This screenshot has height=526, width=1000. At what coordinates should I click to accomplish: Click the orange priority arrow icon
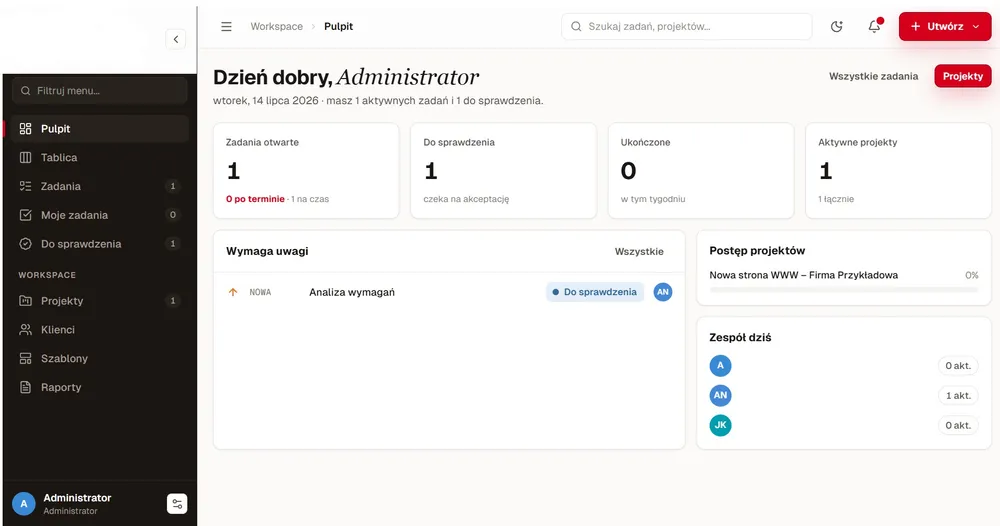pos(233,292)
